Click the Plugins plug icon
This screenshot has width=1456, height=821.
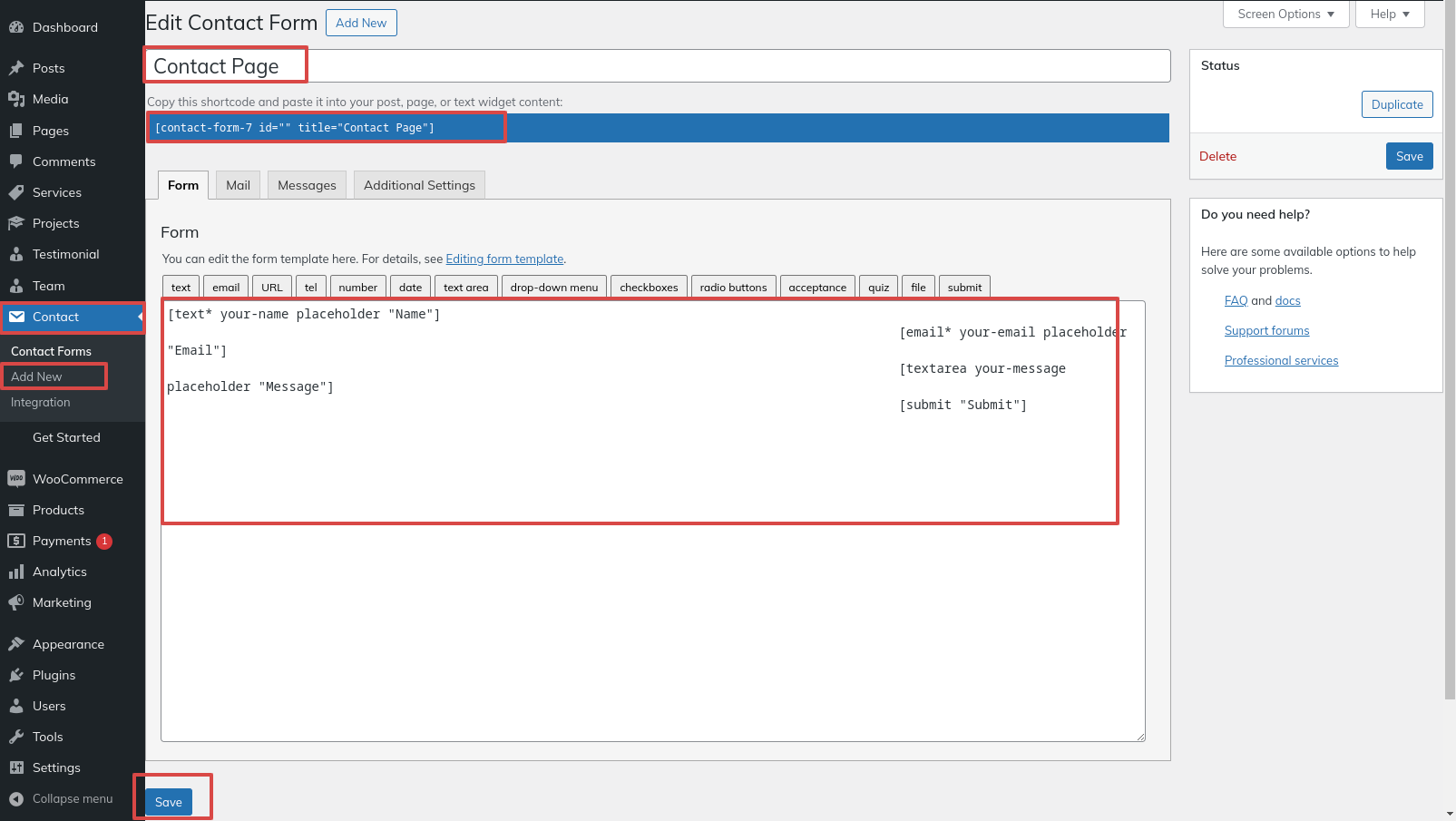[x=16, y=675]
